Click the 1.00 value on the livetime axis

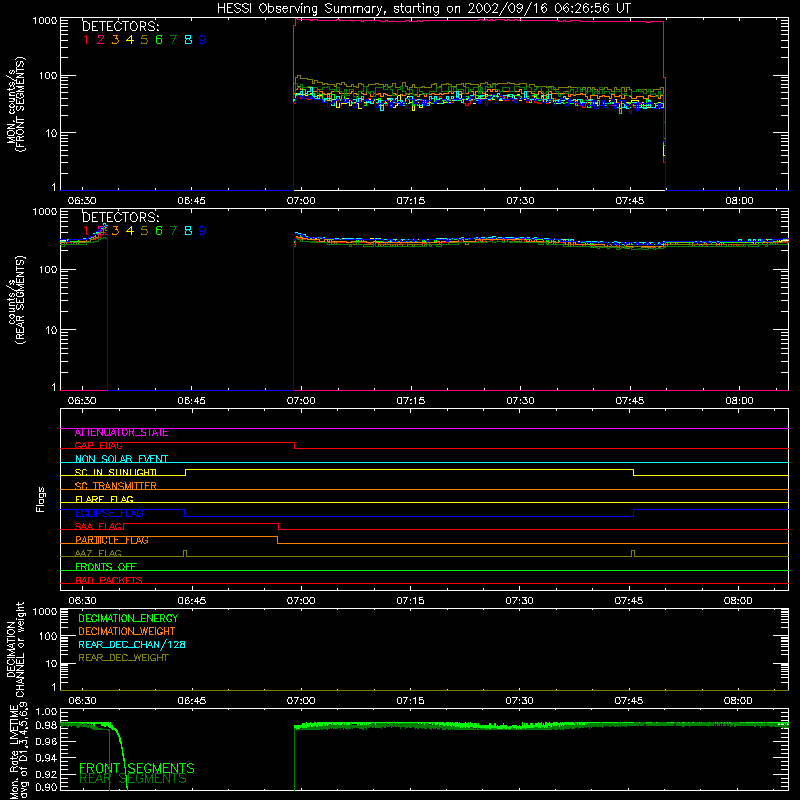click(46, 712)
